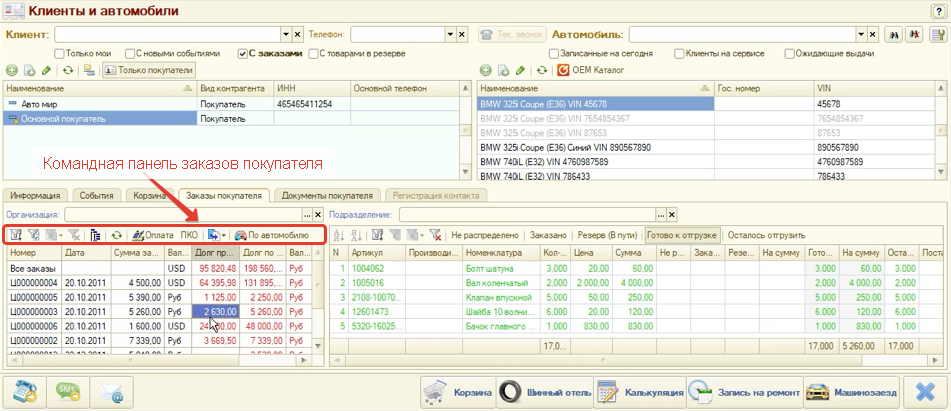Viewport: 951px width, 411px height.
Task: Open the Организация selection button
Action: pos(307,214)
